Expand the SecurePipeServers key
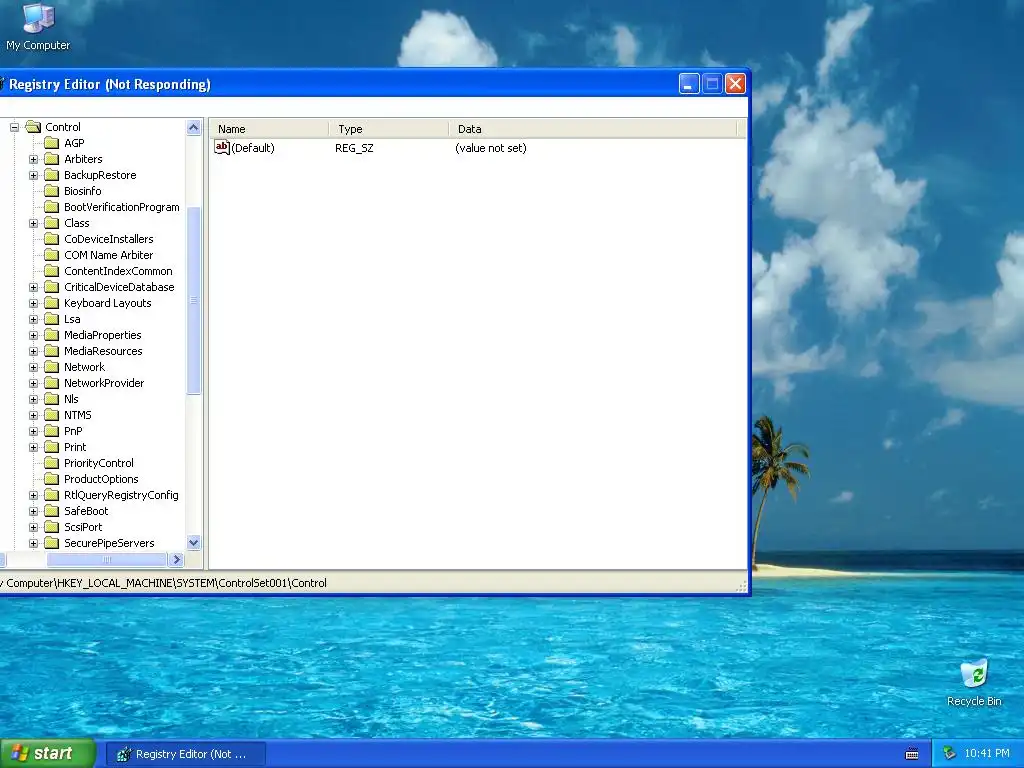Viewport: 1024px width, 768px height. click(x=33, y=543)
